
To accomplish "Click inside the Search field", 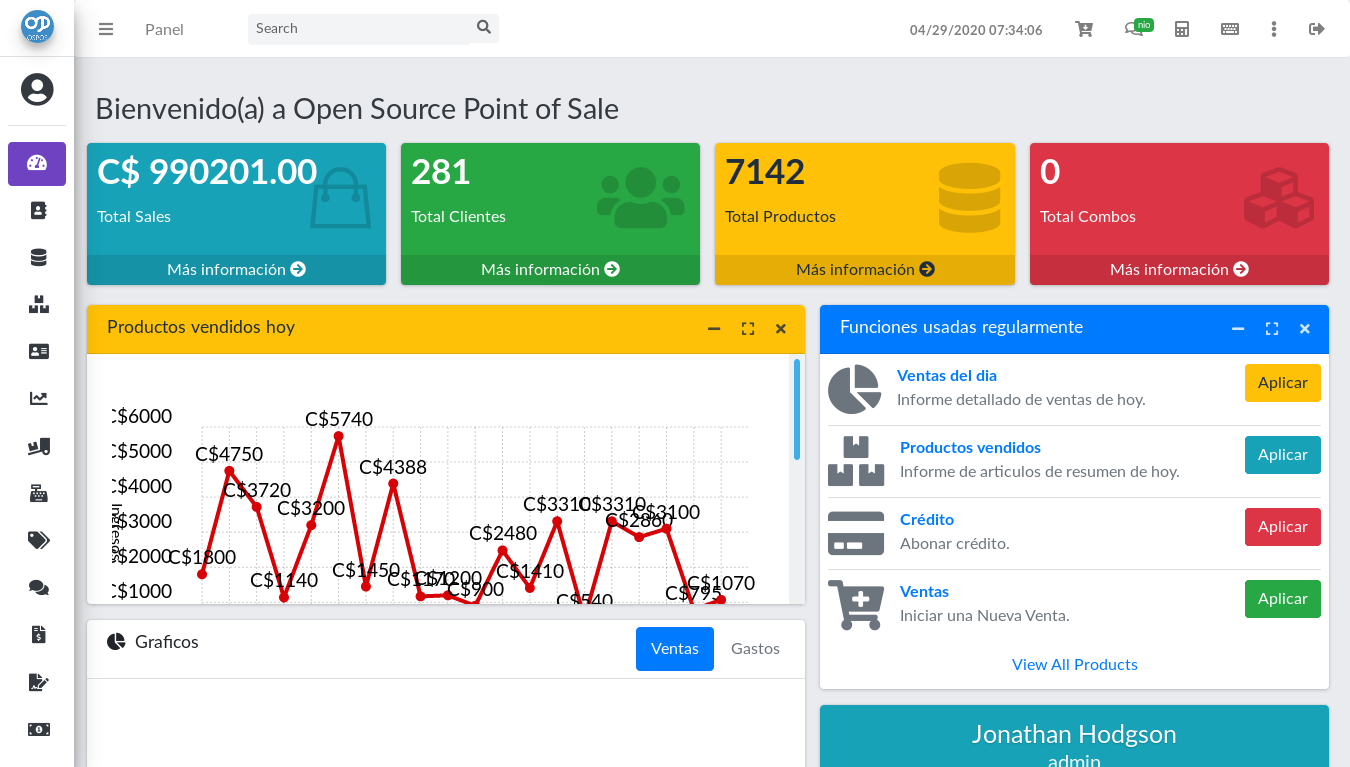I will tap(360, 28).
